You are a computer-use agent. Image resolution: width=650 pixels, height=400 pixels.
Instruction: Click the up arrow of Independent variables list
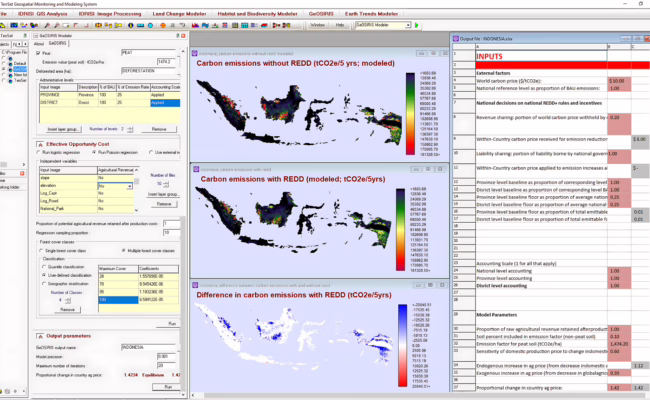tap(136, 170)
